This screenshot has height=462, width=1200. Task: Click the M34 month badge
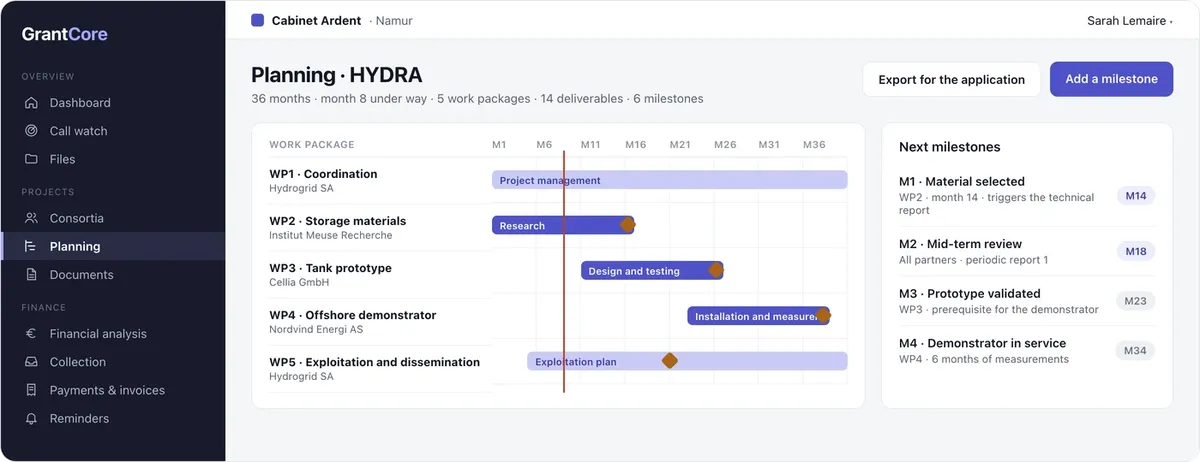[x=1135, y=351]
